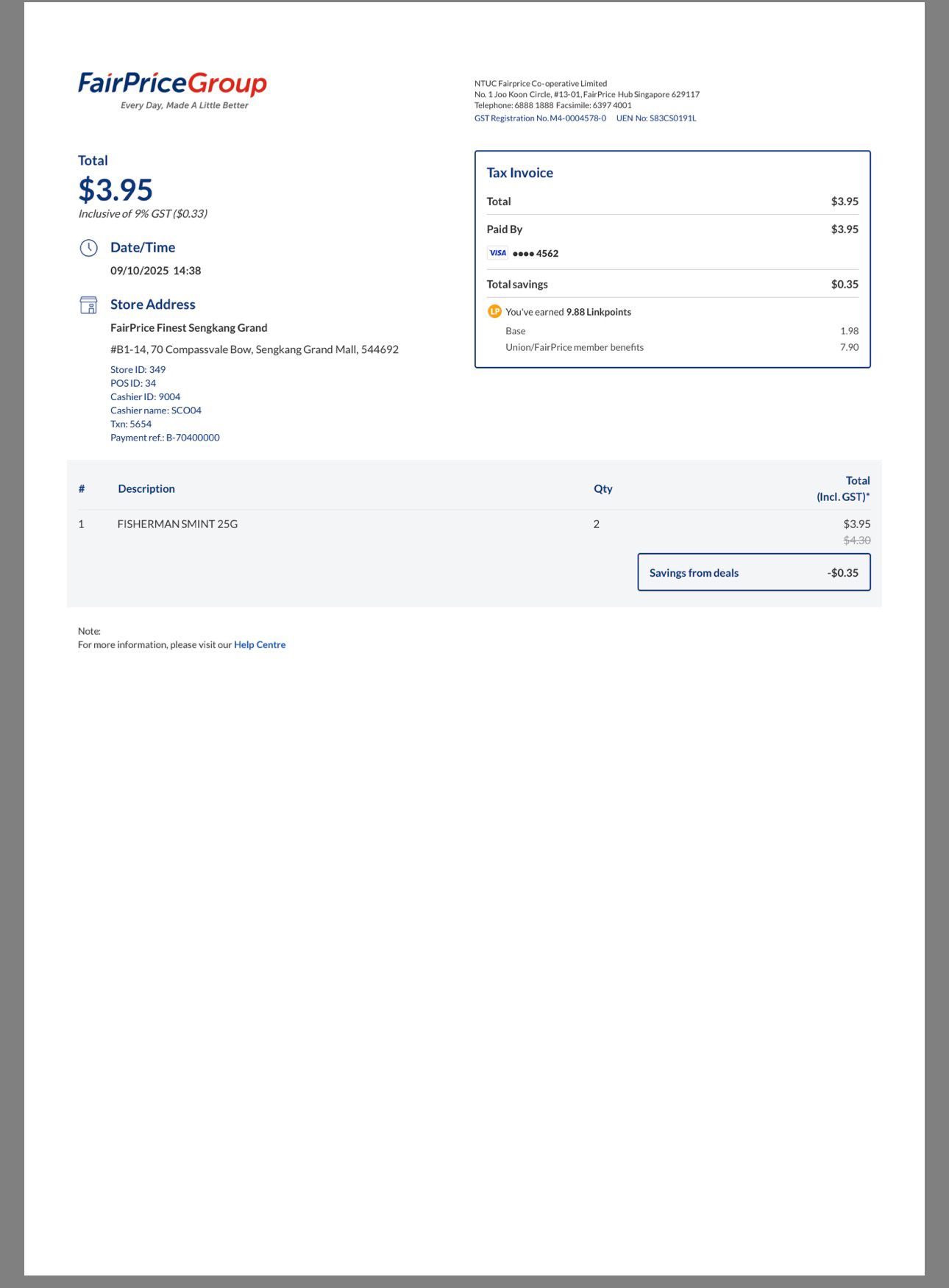Click the store icon beside Store Address
Viewport: 949px width, 1288px height.
pos(88,305)
